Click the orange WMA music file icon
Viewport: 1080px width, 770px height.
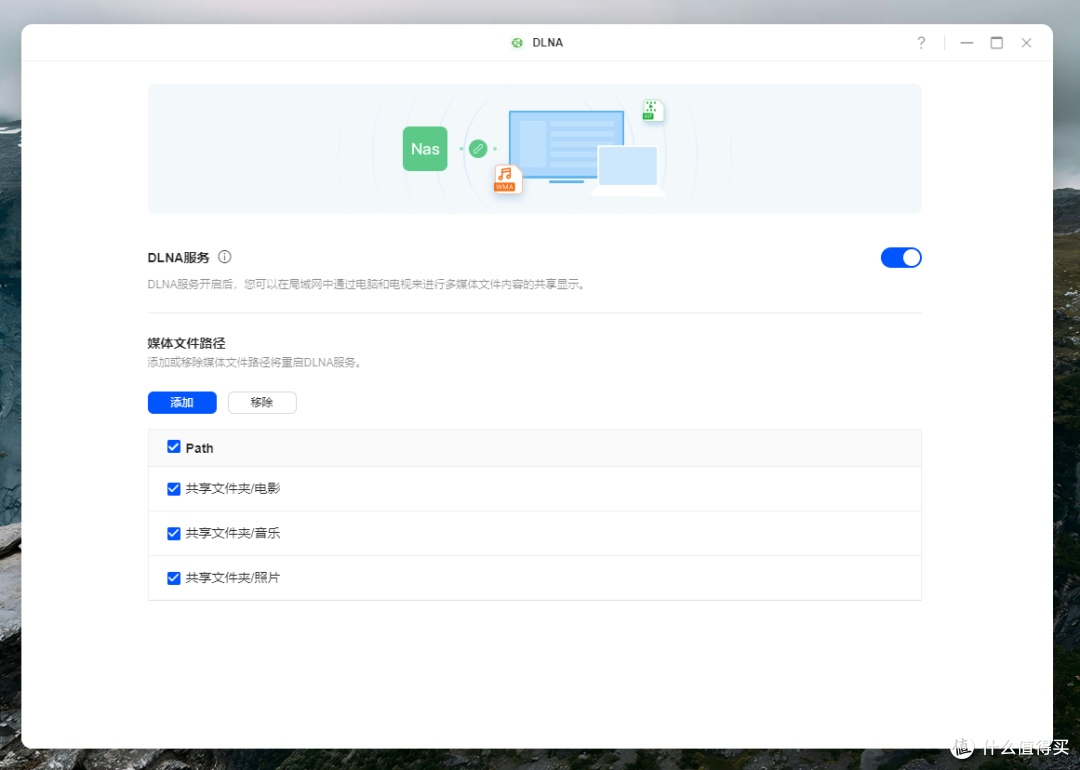508,179
